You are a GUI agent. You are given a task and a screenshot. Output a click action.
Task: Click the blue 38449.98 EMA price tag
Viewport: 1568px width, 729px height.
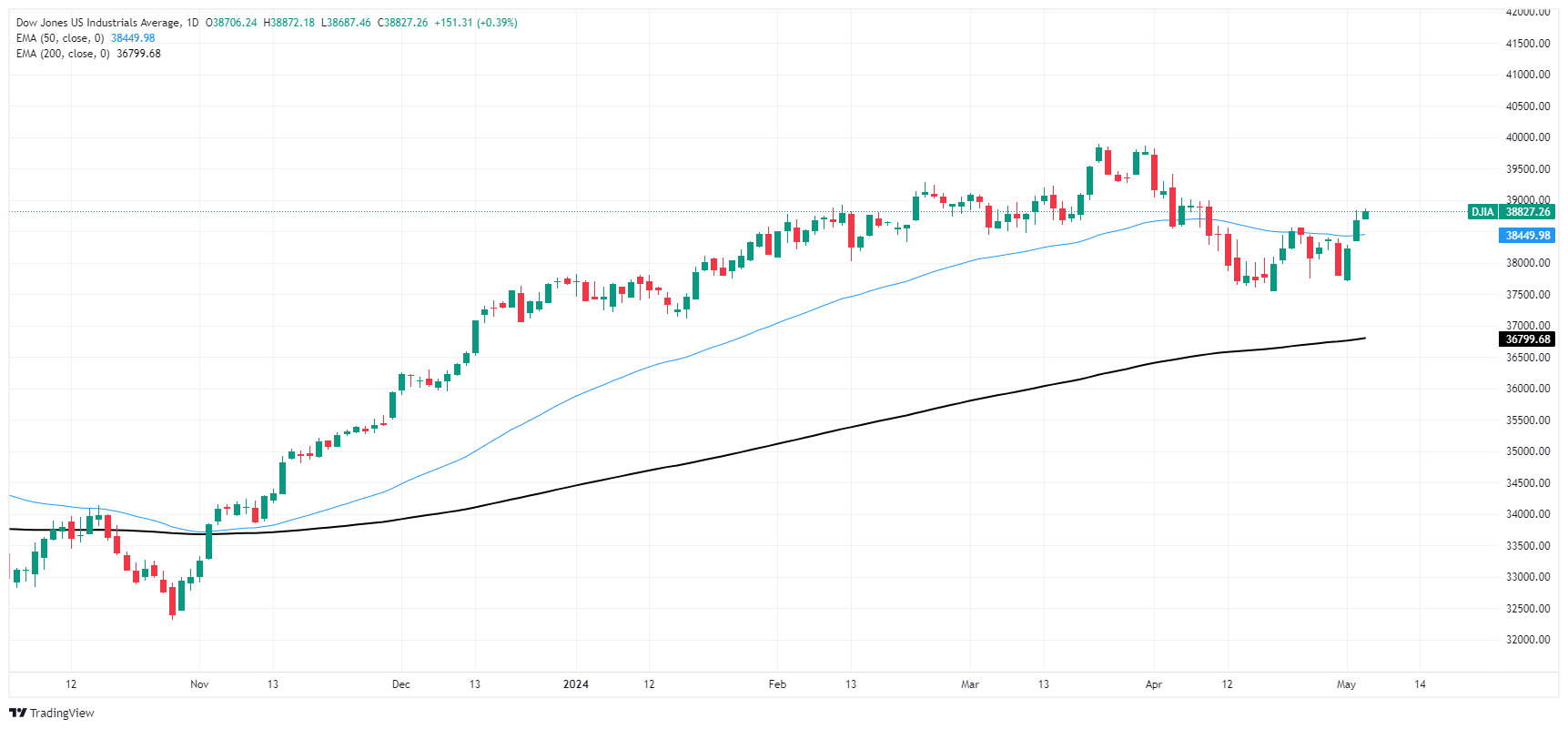click(1528, 236)
